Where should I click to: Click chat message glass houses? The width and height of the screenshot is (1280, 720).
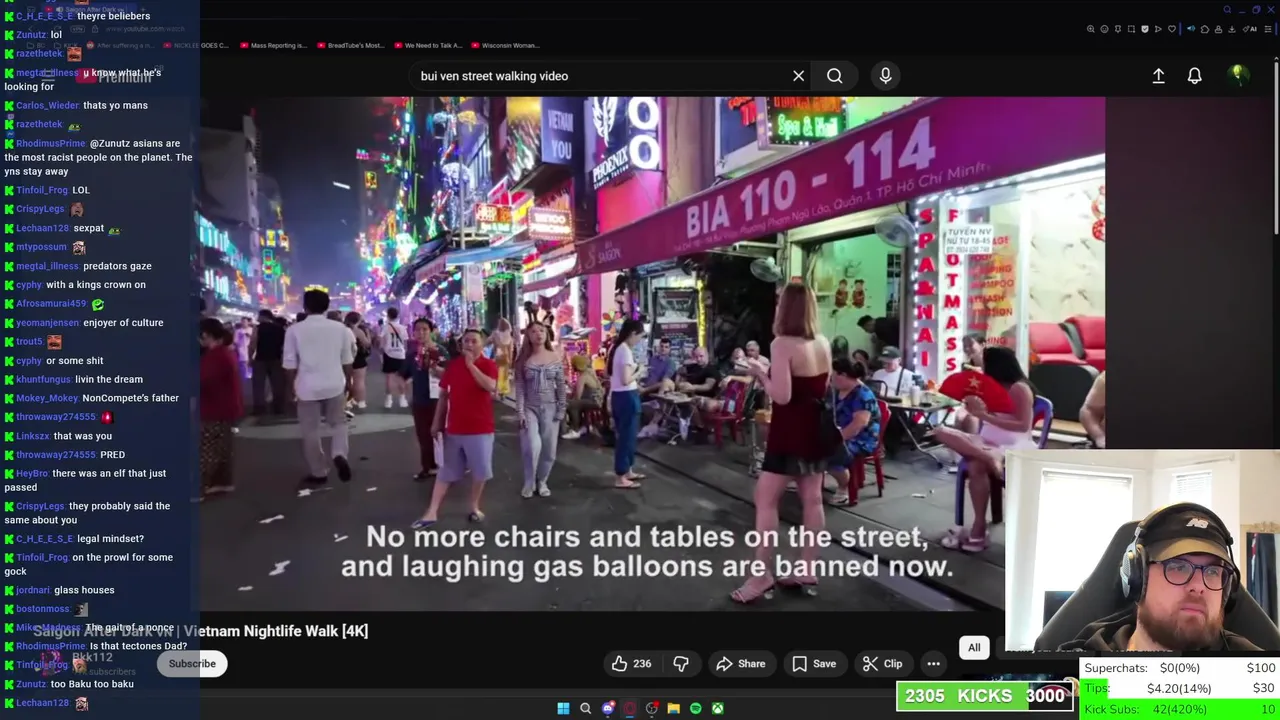[84, 590]
